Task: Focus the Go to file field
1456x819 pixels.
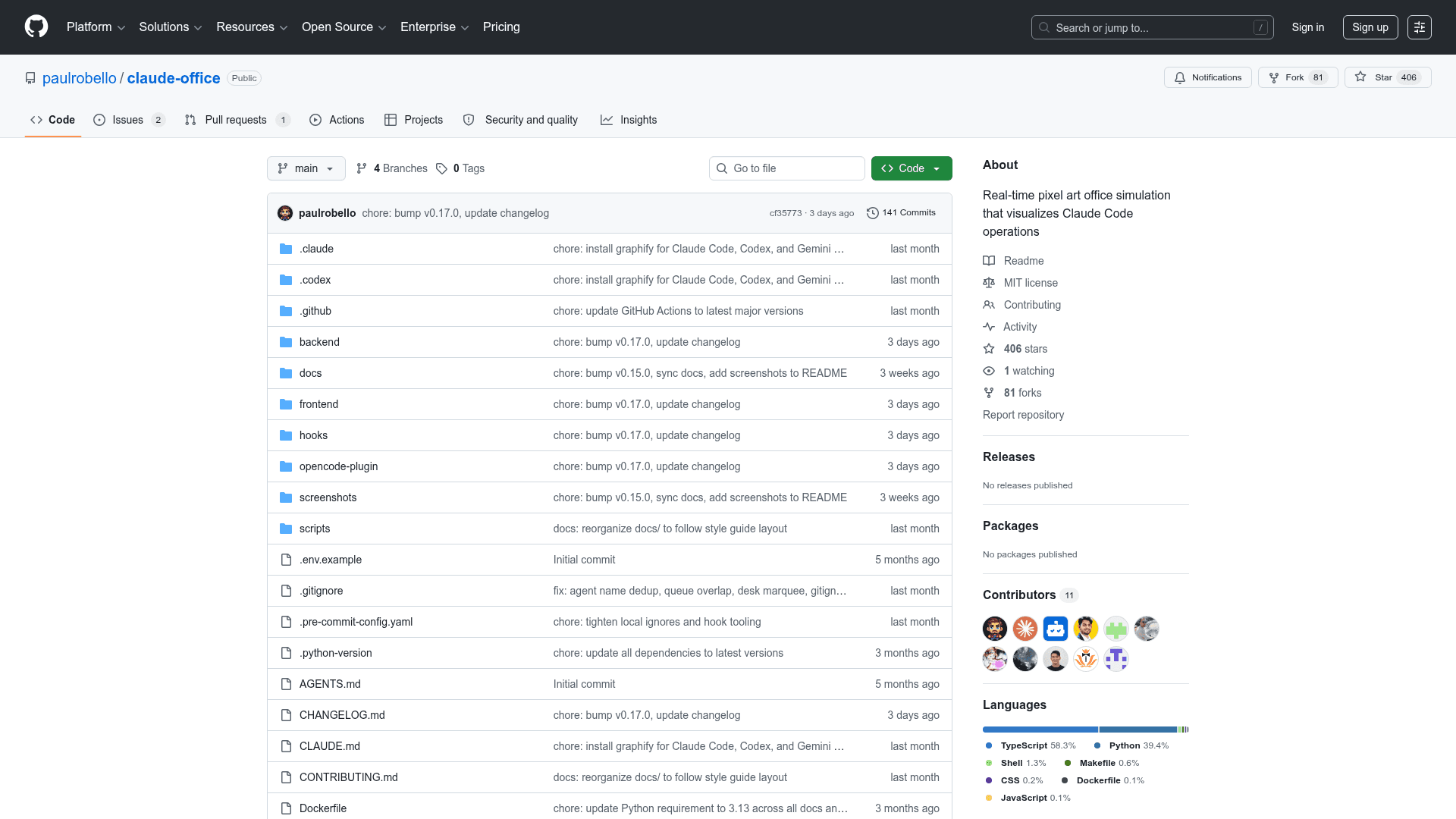Action: pos(787,168)
